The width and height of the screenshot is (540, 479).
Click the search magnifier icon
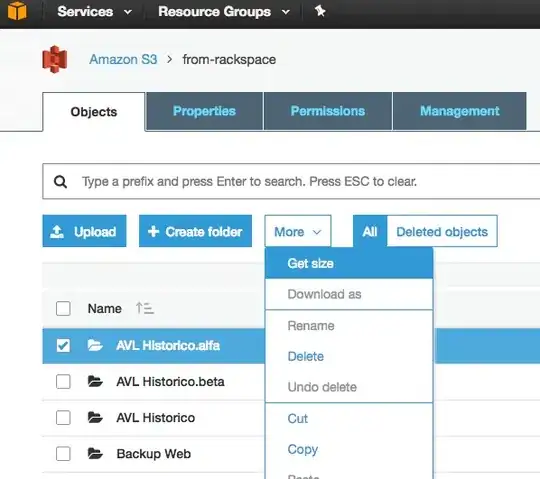pos(61,181)
